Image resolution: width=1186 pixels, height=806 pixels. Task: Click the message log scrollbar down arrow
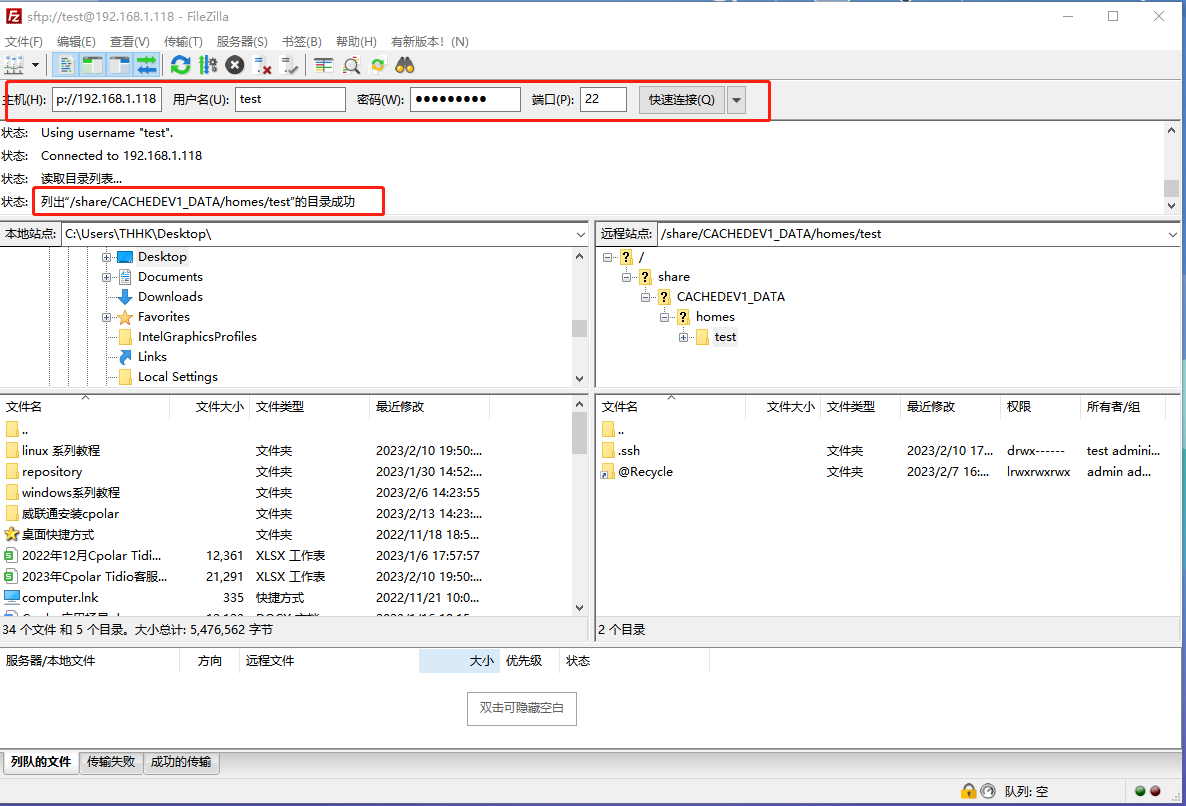click(1172, 205)
